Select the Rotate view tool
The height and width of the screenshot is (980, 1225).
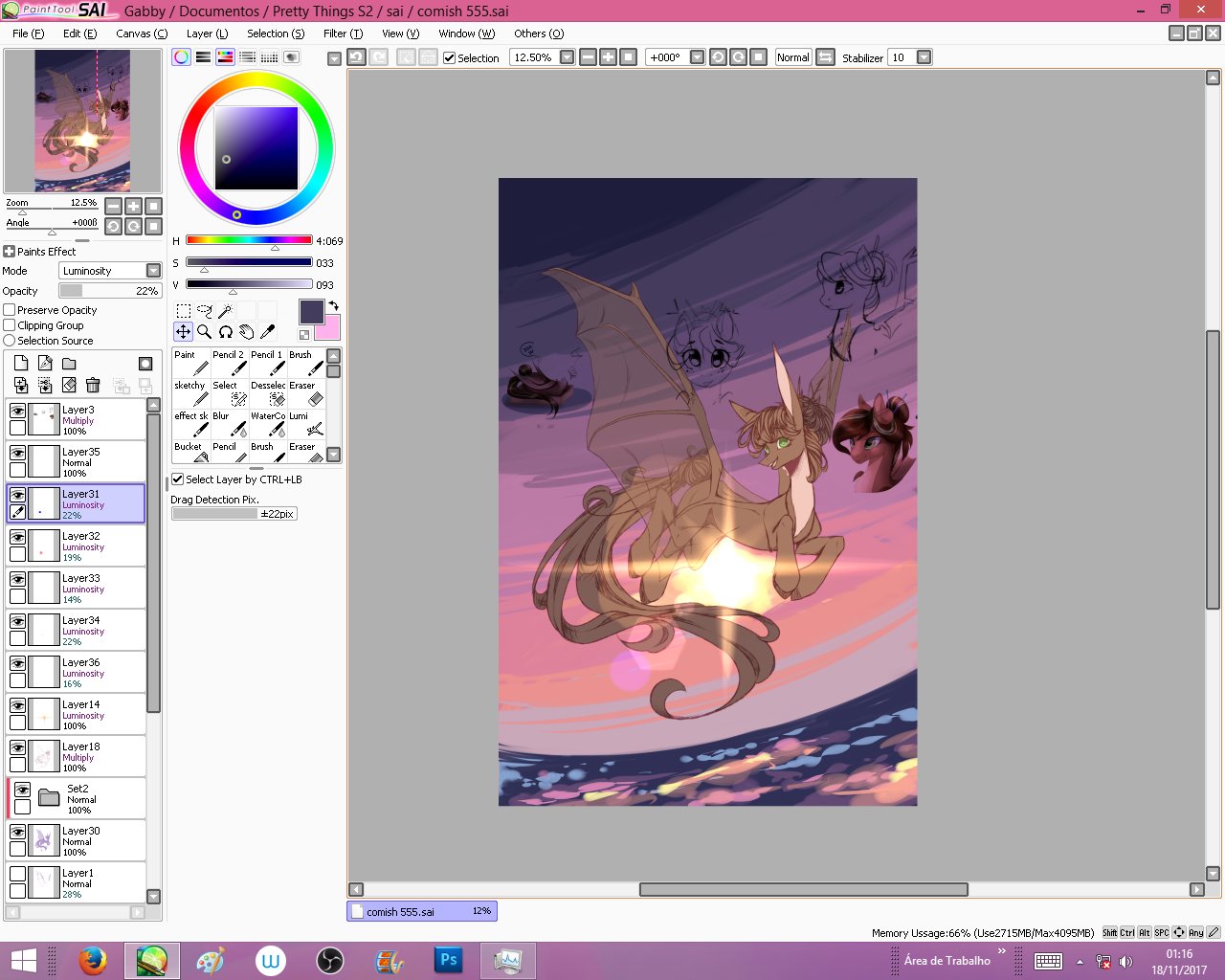(226, 332)
